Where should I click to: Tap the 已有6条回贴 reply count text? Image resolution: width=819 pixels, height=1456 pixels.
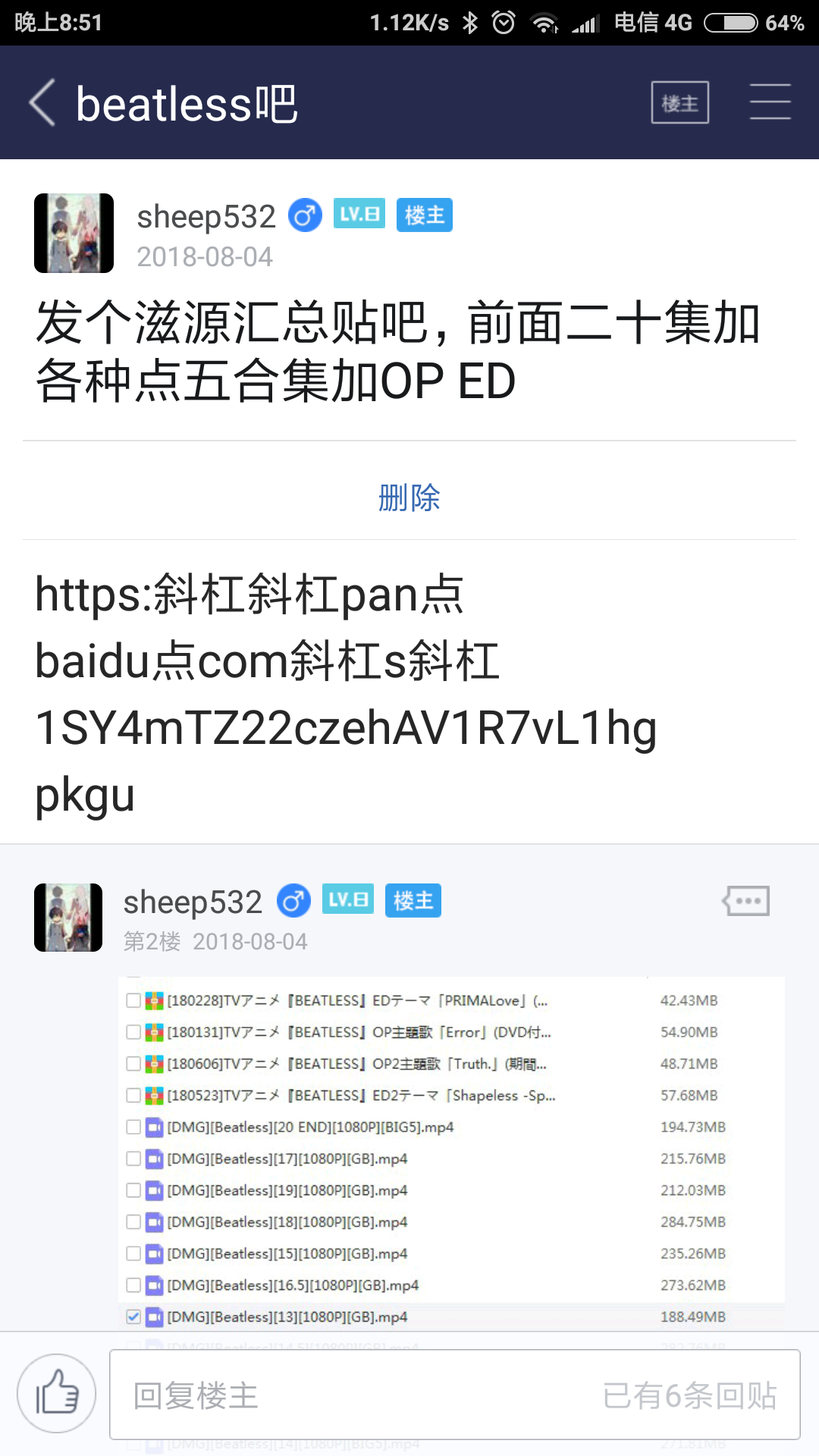pos(690,1395)
